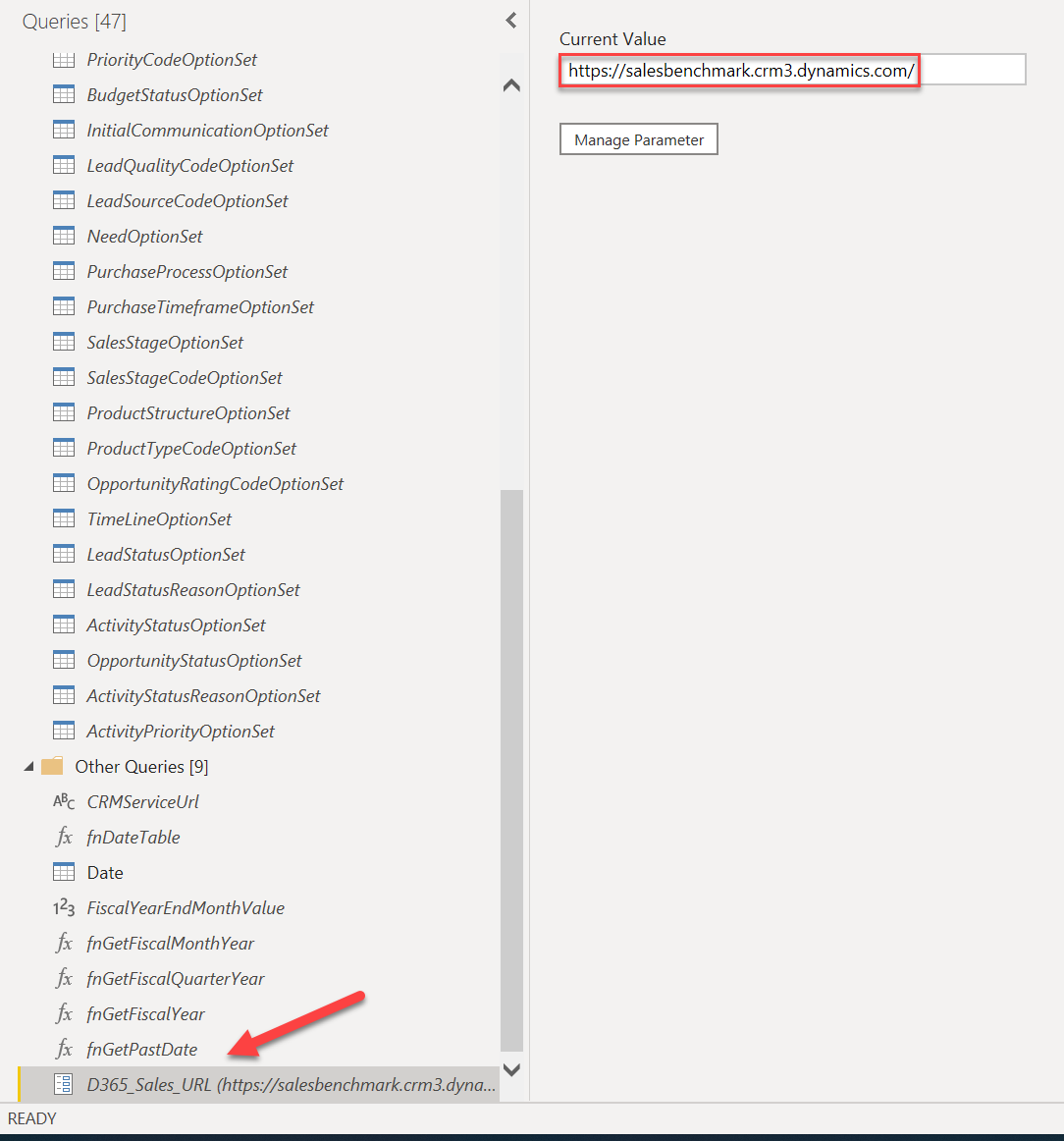Click the fnGetFiscalQuarterYear function icon
The width and height of the screenshot is (1064, 1141).
tap(64, 979)
